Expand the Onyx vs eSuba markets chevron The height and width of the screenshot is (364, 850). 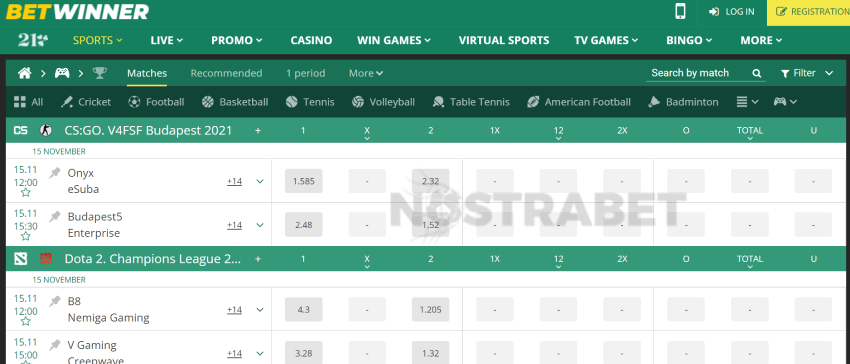[260, 181]
